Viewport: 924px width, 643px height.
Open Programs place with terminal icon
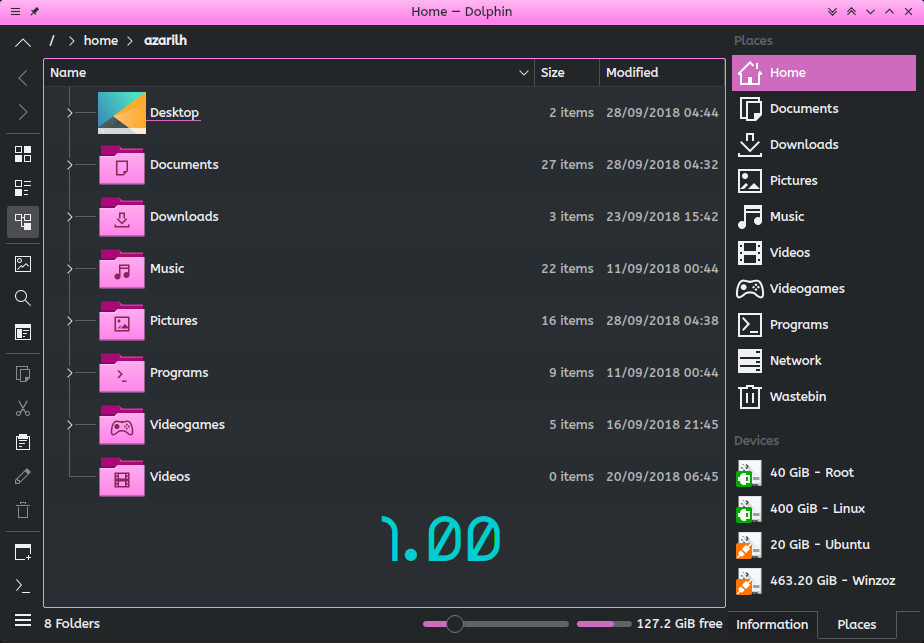tap(824, 324)
